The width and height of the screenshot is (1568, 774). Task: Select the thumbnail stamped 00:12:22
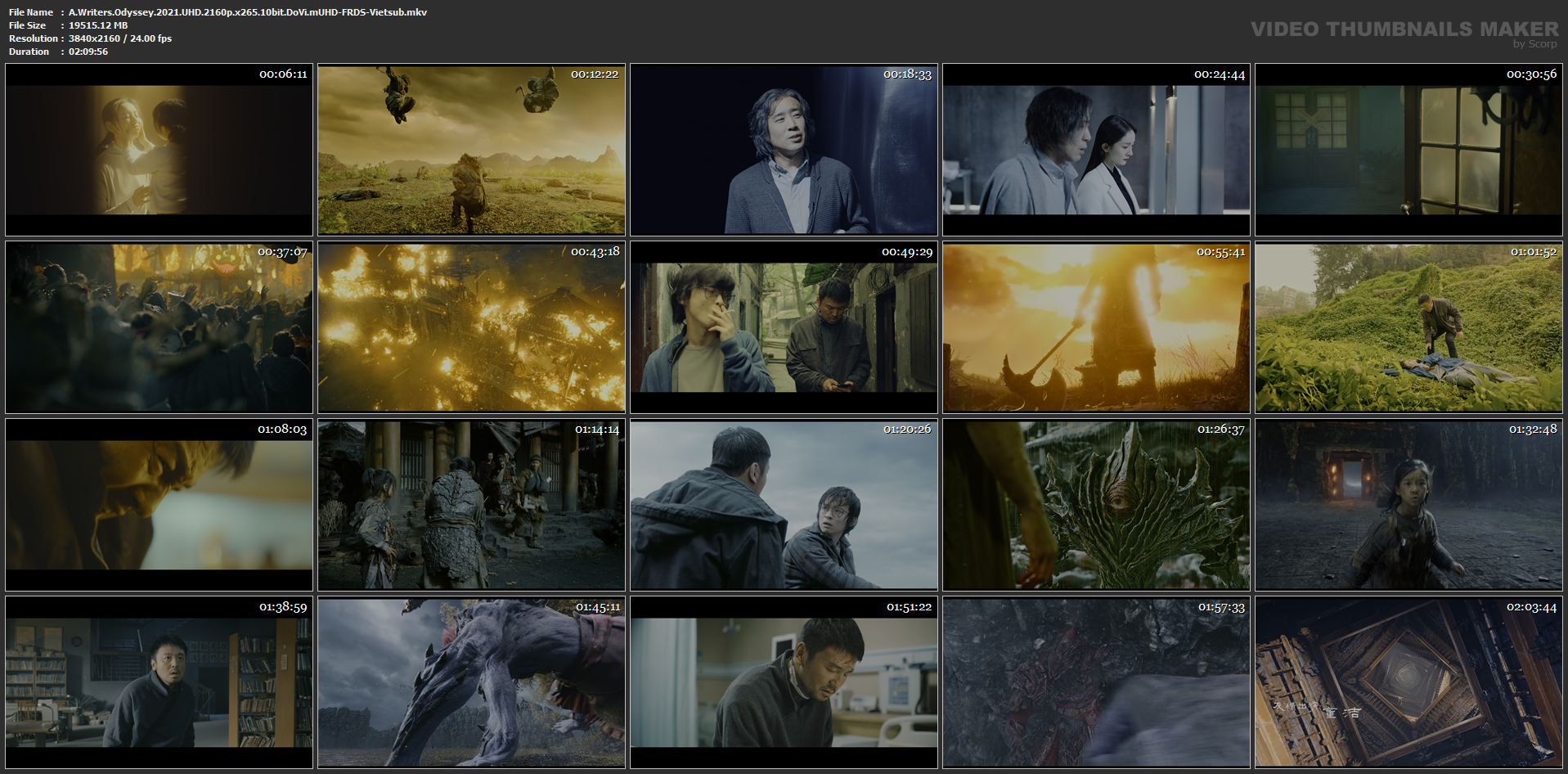[471, 150]
